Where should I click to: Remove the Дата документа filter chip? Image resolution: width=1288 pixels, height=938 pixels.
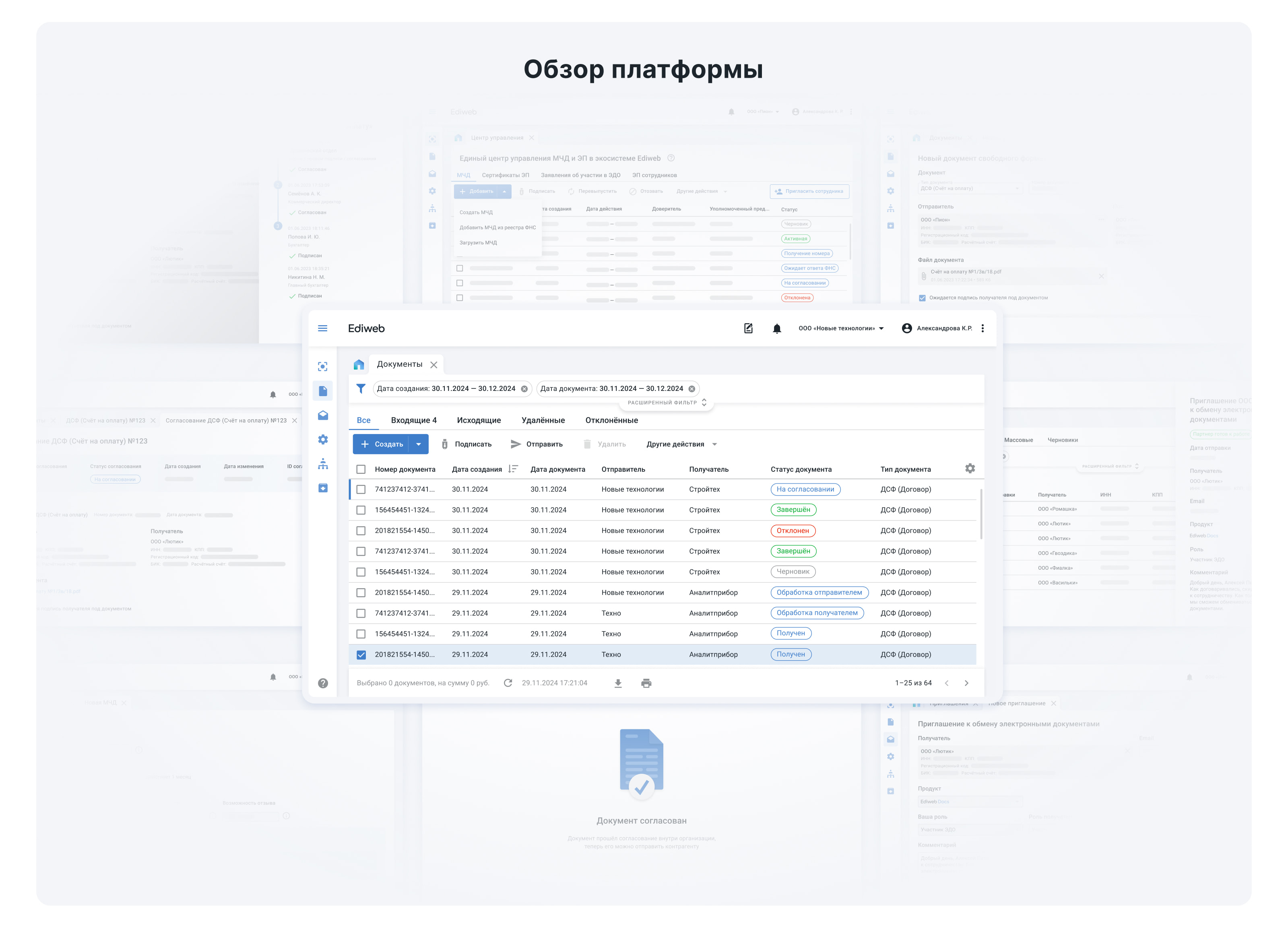point(692,389)
